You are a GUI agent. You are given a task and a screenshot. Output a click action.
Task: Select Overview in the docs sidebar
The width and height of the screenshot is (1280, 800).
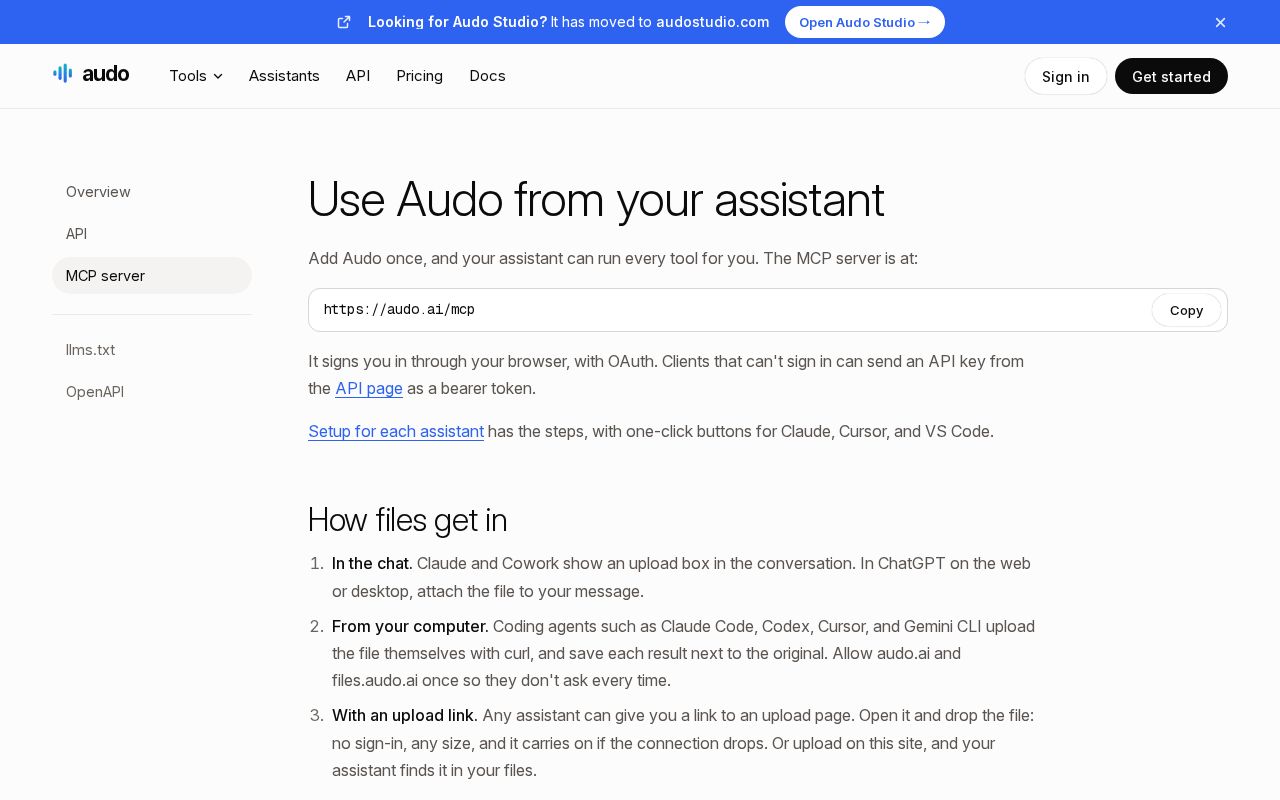tap(152, 192)
